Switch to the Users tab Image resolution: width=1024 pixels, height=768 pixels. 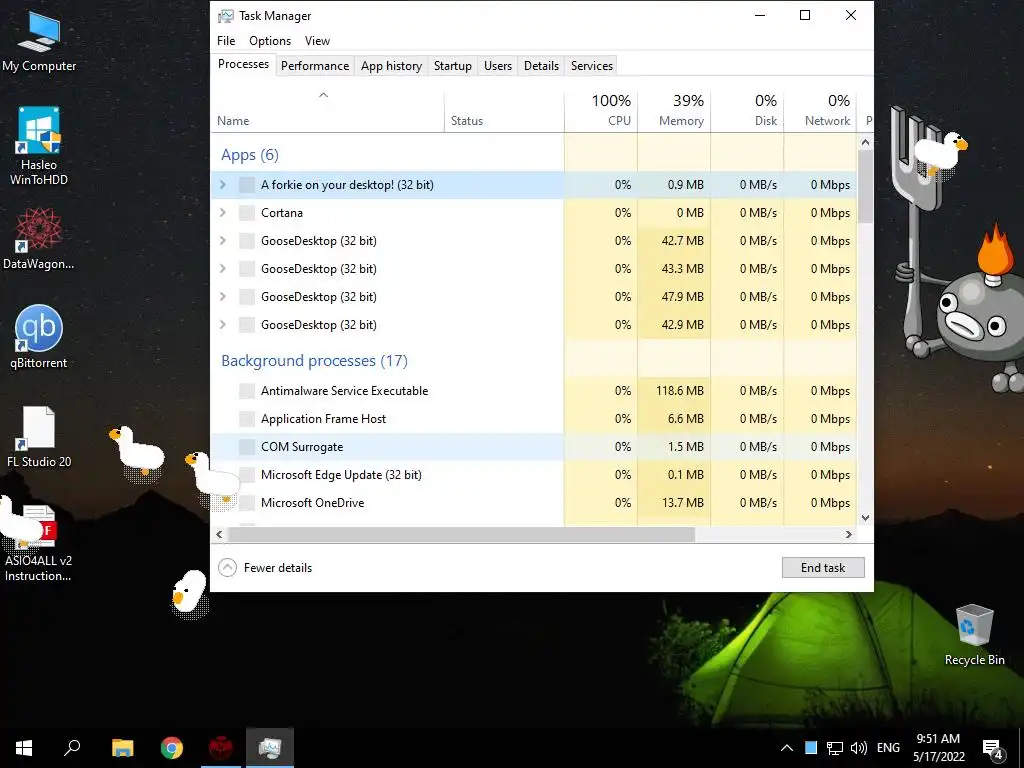coord(498,66)
